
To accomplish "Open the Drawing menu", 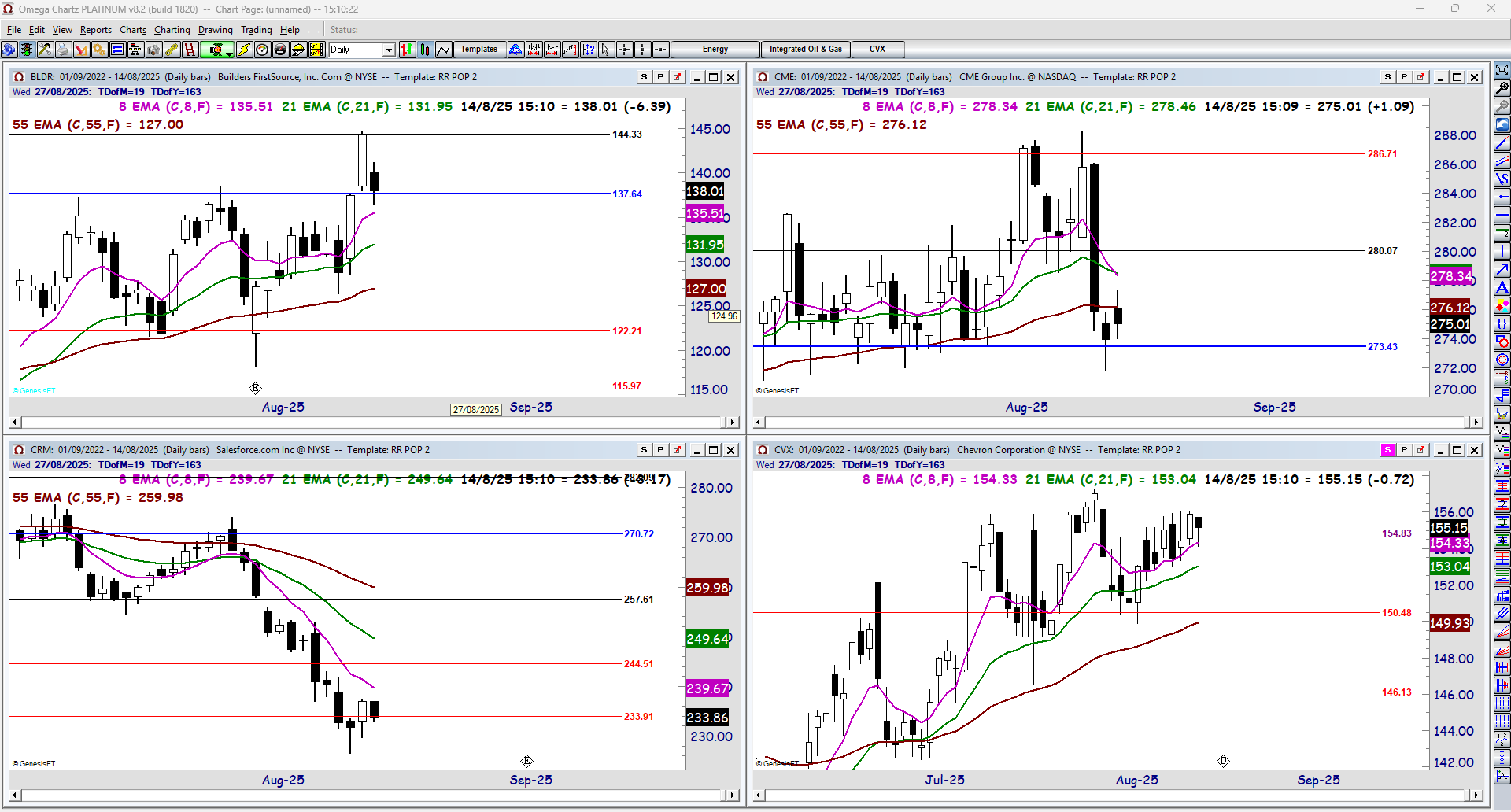I will [x=216, y=30].
